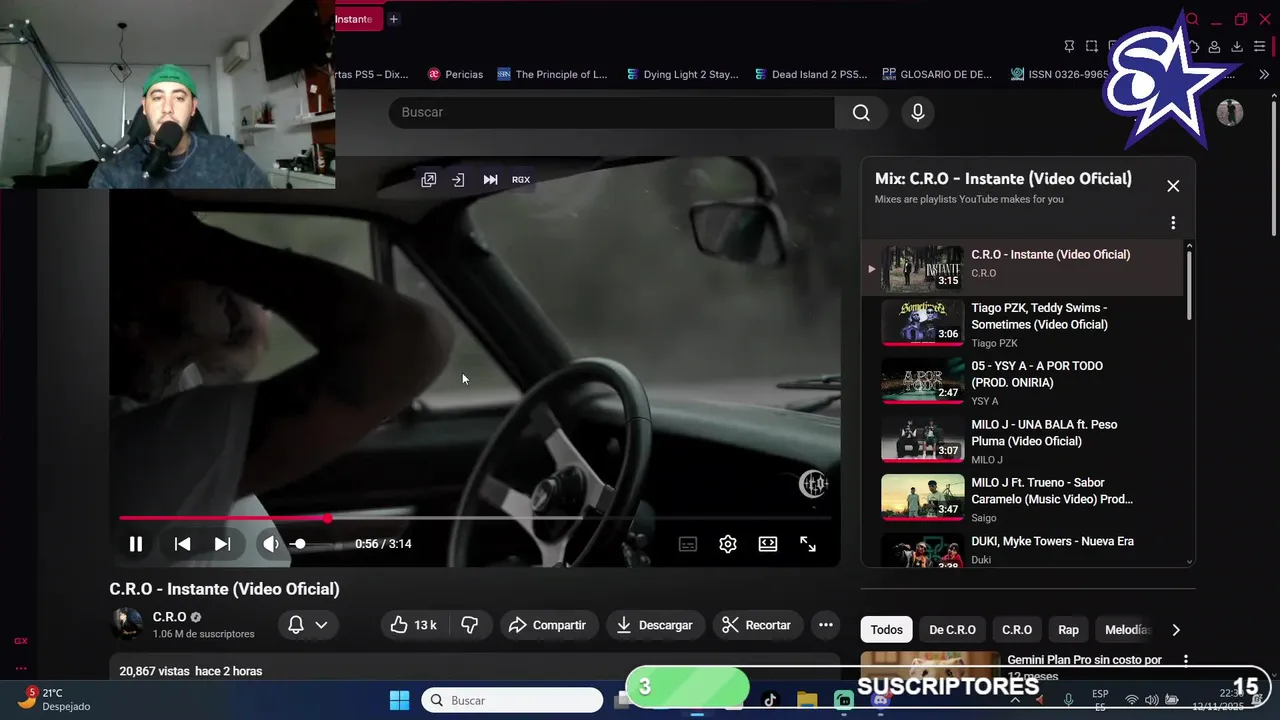Viewport: 1280px width, 720px height.
Task: Play Tiago PZK Sometimes video
Action: [1023, 324]
